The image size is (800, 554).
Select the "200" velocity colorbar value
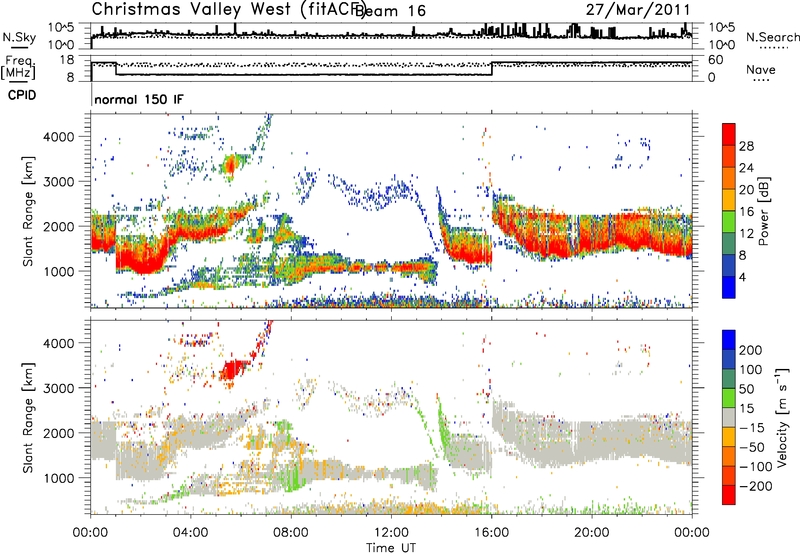tap(751, 350)
